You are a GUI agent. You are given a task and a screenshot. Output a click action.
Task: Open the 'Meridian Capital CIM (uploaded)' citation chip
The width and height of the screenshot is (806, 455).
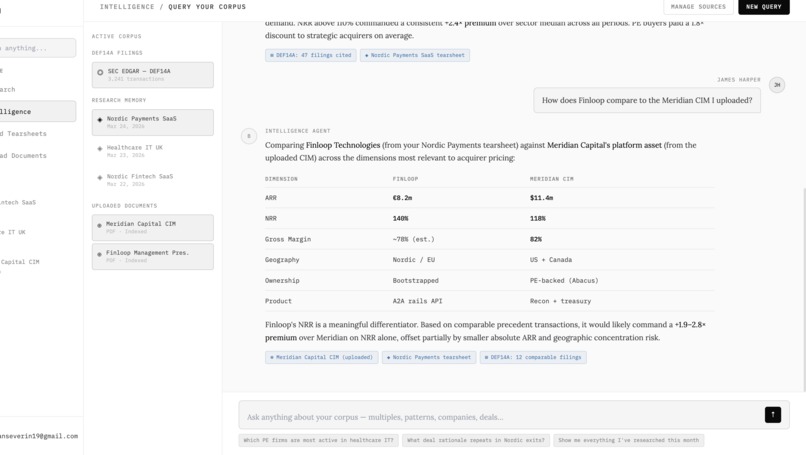click(322, 357)
